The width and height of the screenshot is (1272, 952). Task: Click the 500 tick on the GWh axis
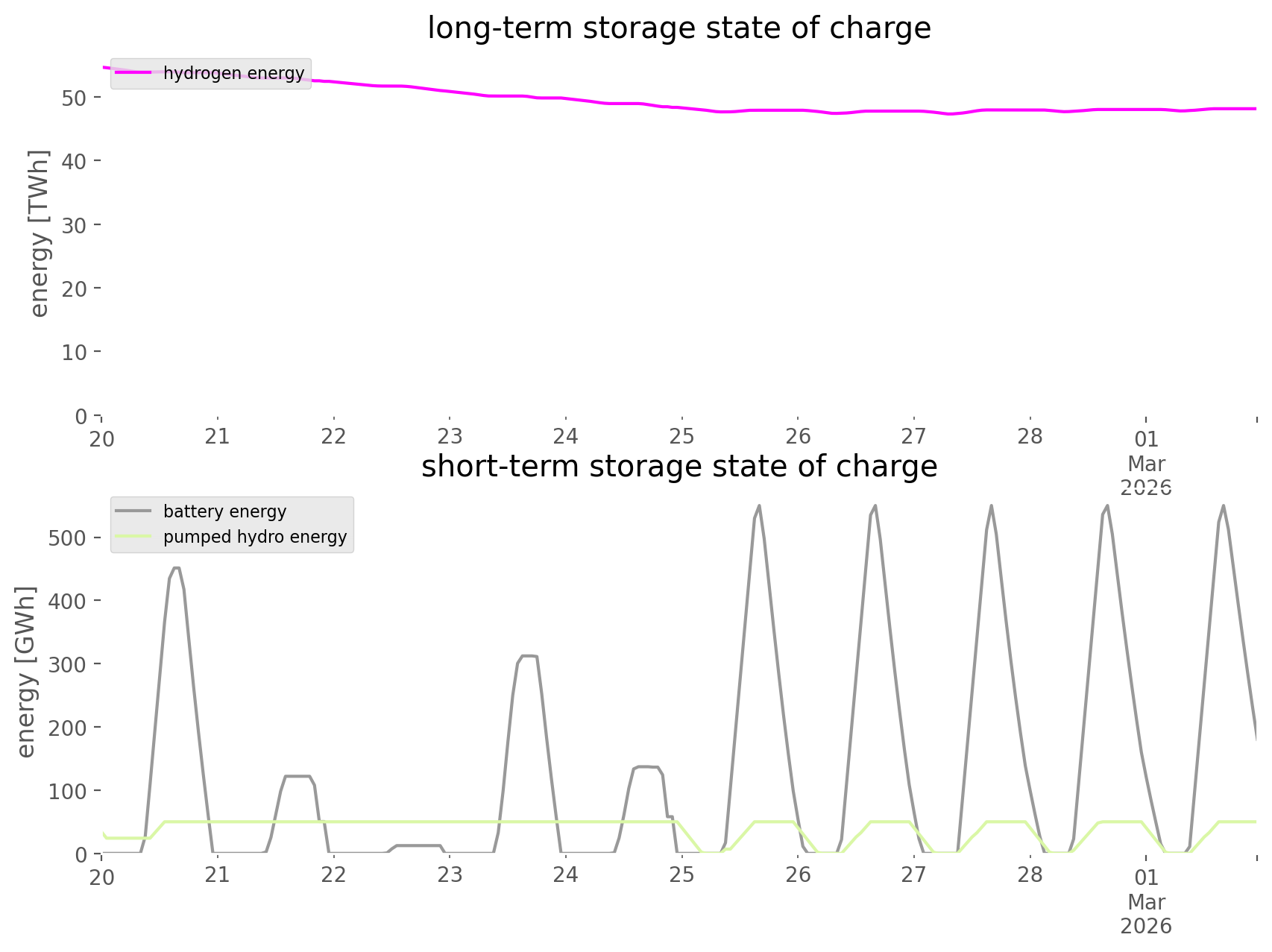pyautogui.click(x=67, y=538)
